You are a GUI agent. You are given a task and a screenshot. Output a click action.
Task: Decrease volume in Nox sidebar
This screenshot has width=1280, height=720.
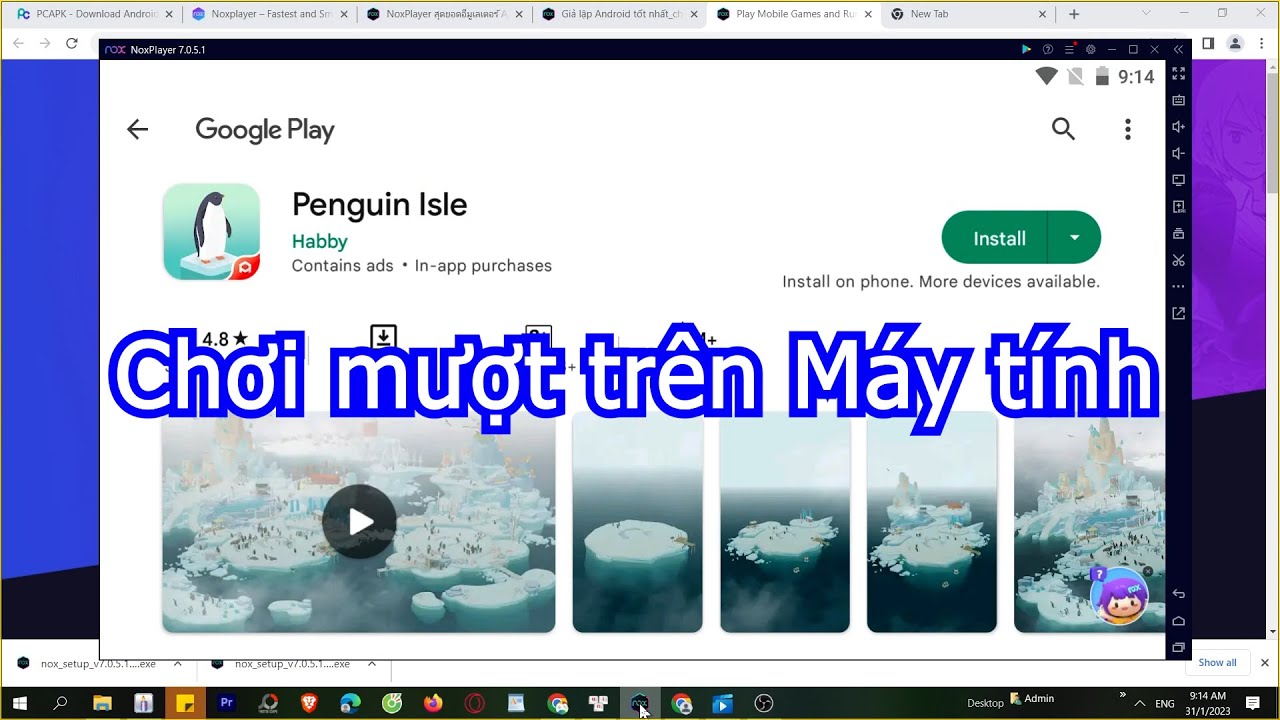point(1178,153)
